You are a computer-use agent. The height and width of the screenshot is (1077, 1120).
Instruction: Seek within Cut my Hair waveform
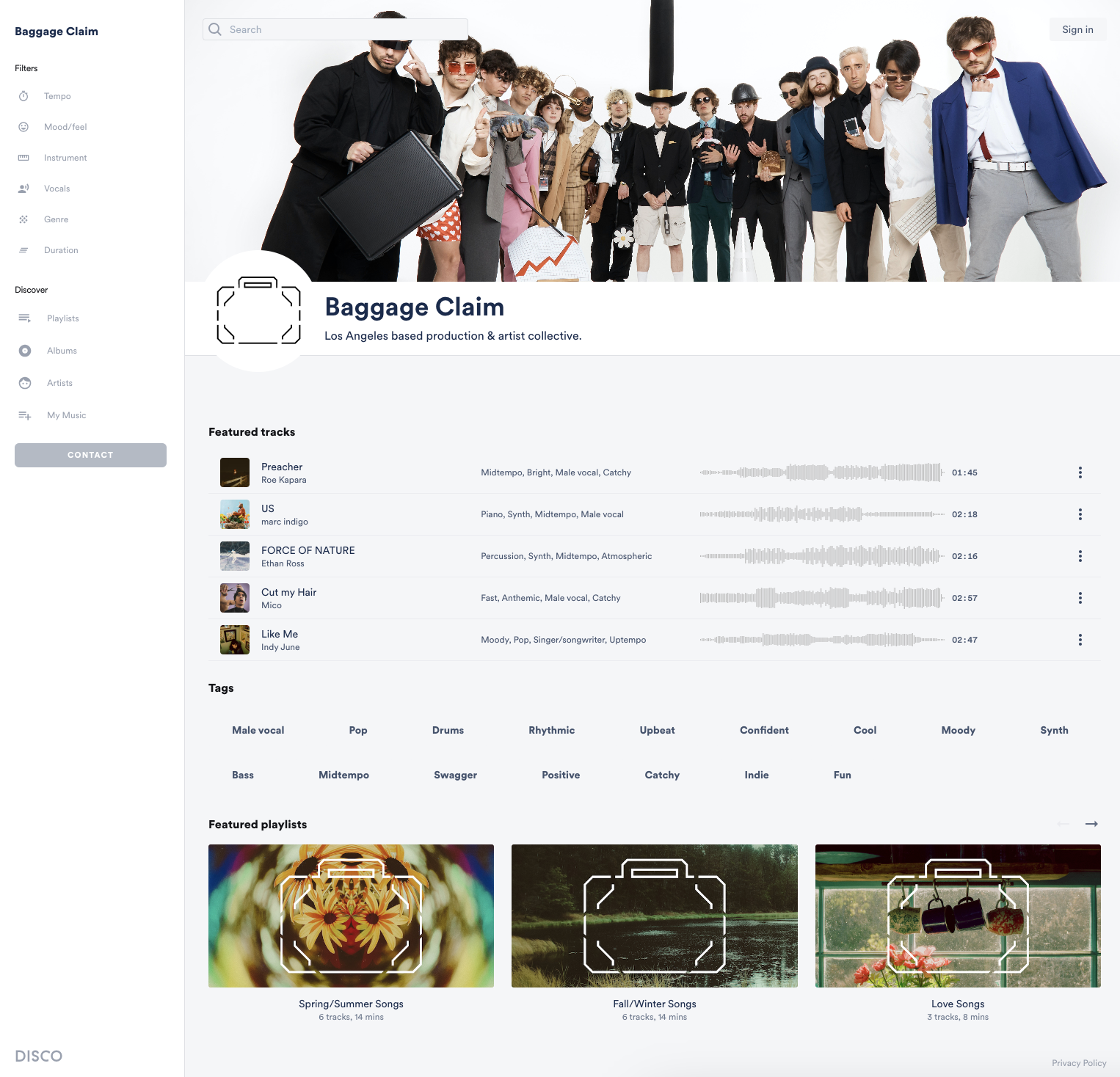pyautogui.click(x=822, y=598)
